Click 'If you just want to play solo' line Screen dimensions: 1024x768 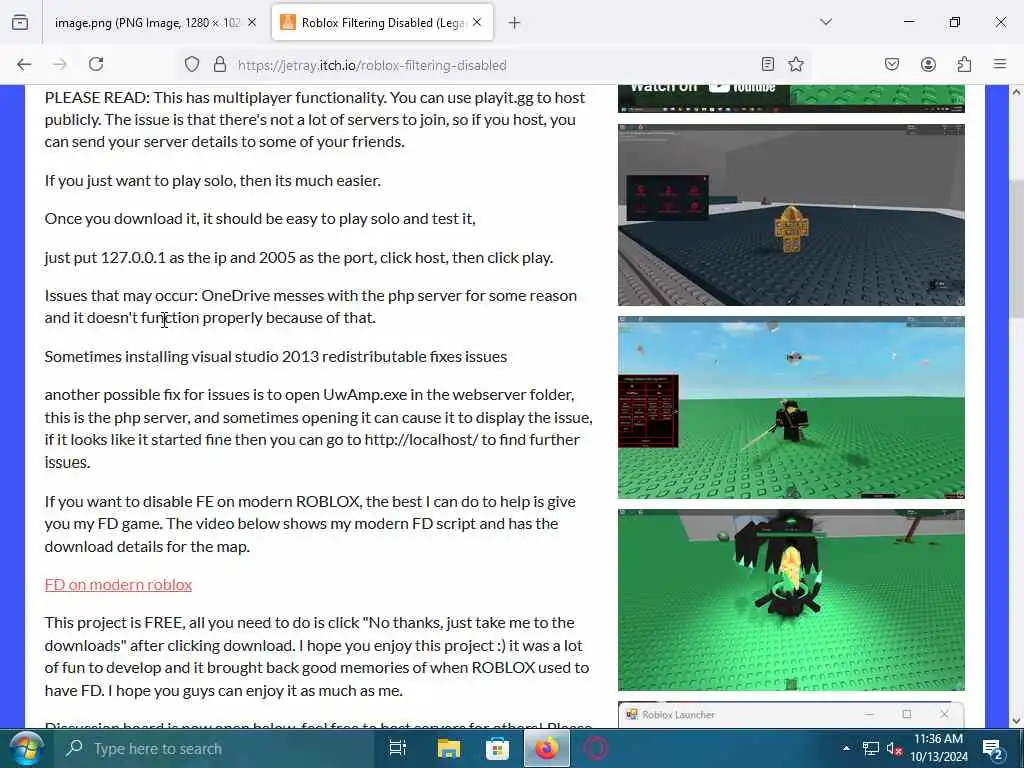[212, 180]
